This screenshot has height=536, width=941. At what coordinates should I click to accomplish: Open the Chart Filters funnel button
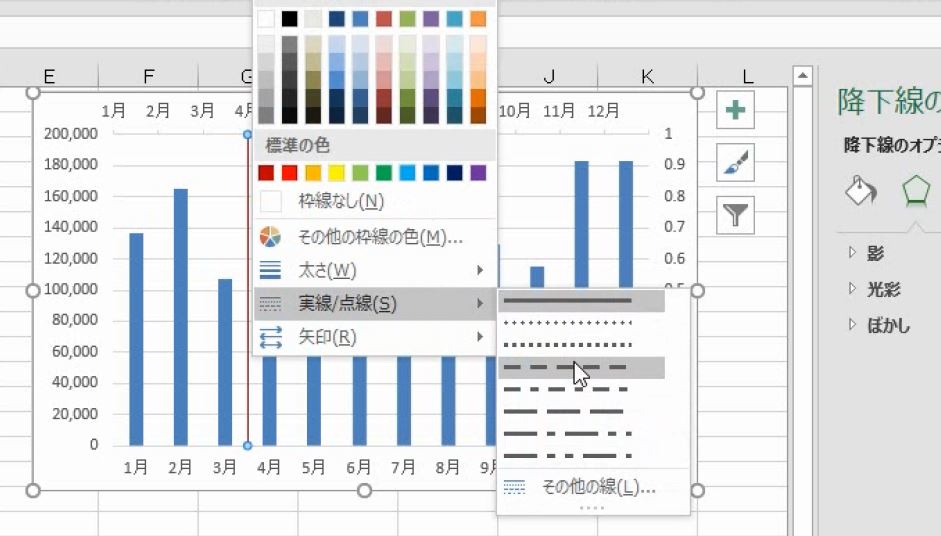pyautogui.click(x=735, y=214)
